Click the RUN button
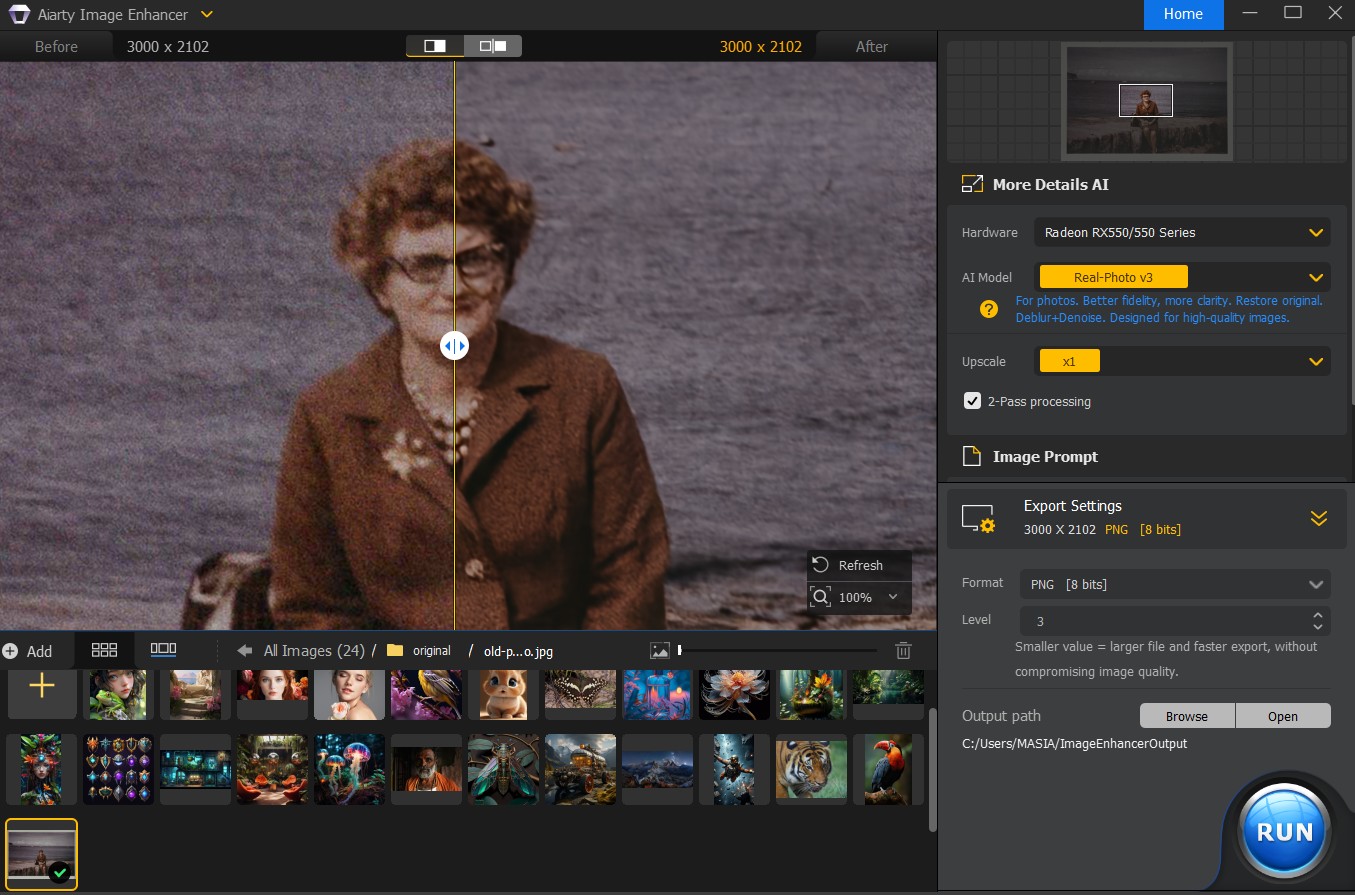The height and width of the screenshot is (895, 1355). 1285,830
